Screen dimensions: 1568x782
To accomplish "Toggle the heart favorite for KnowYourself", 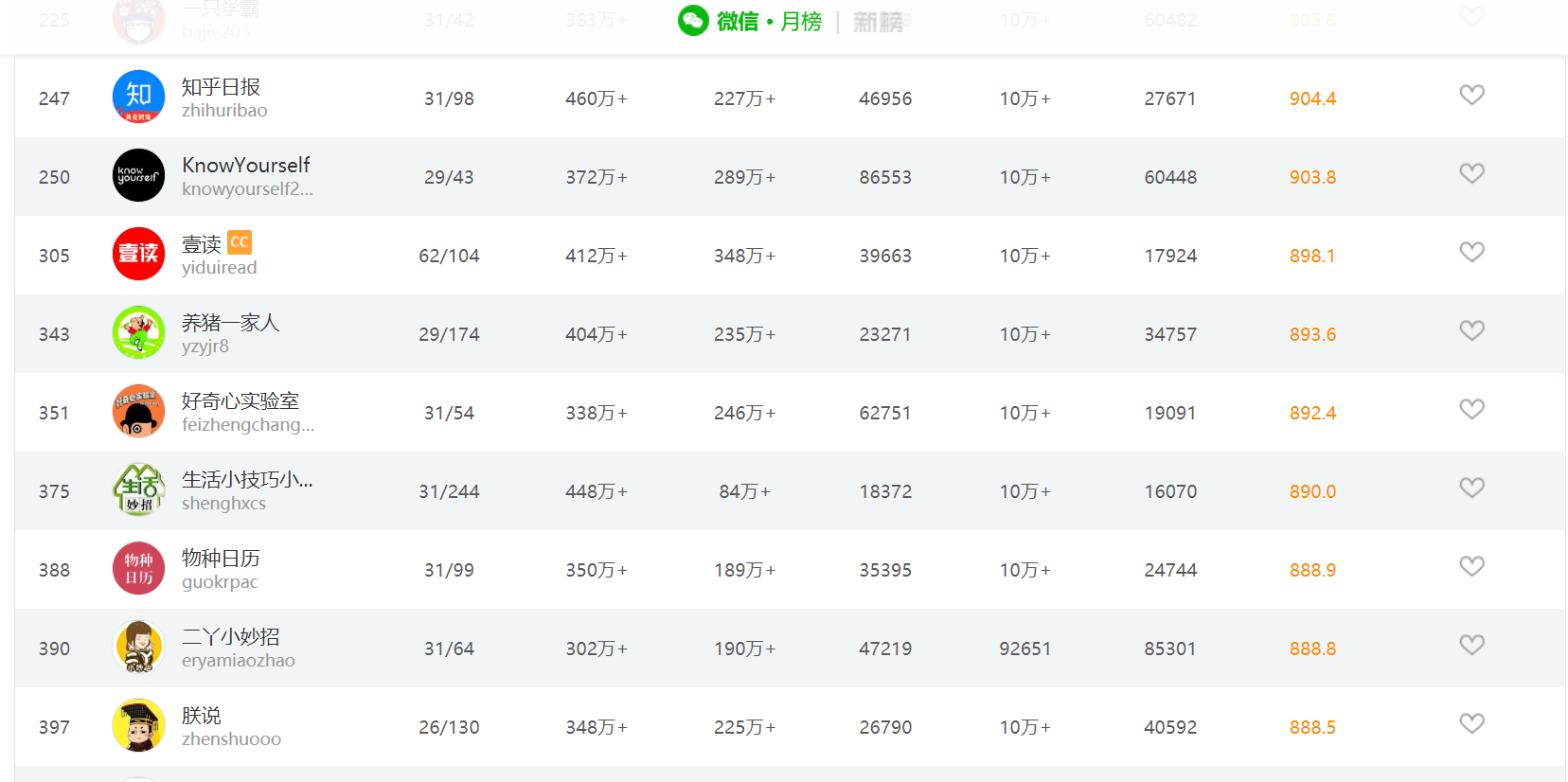I will (x=1471, y=173).
